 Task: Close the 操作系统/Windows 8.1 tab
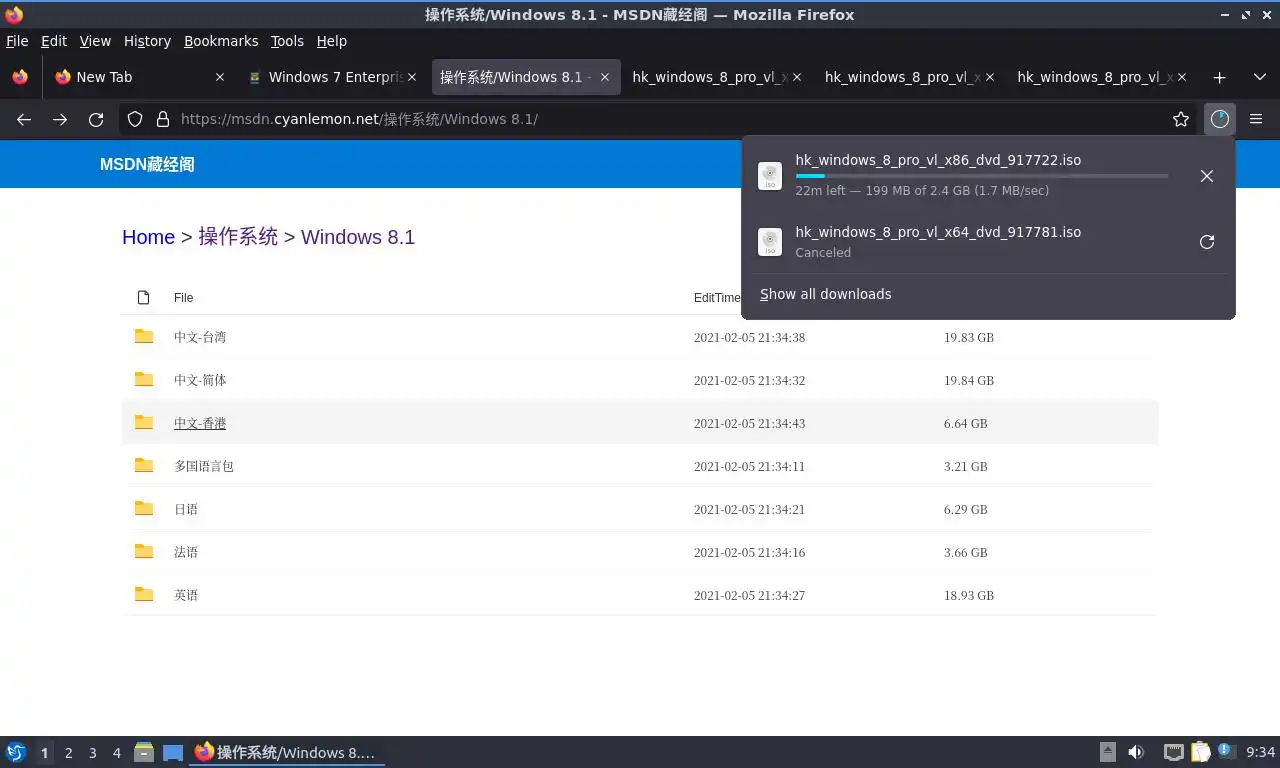(x=604, y=77)
